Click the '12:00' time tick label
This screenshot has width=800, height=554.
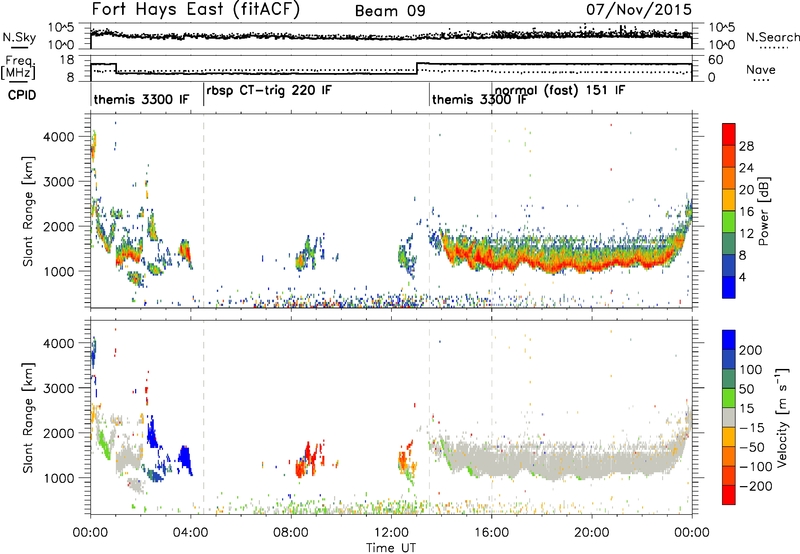[x=391, y=533]
